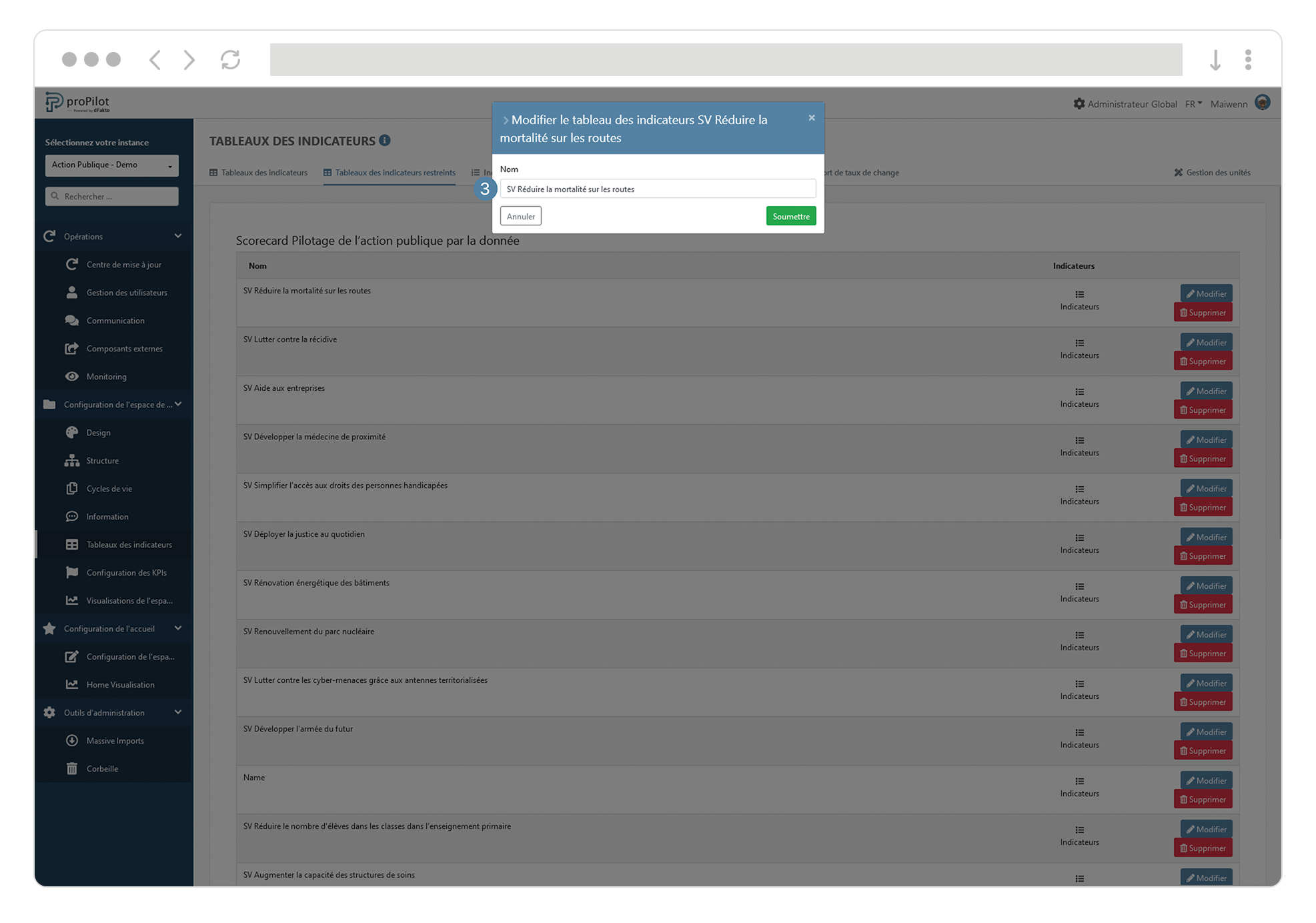
Task: Click the Design palette icon in sidebar
Action: coord(72,433)
